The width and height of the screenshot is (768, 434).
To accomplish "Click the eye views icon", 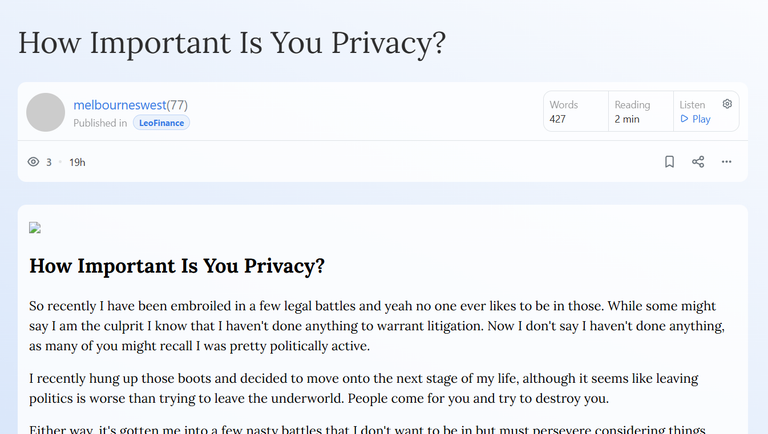I will (33, 162).
